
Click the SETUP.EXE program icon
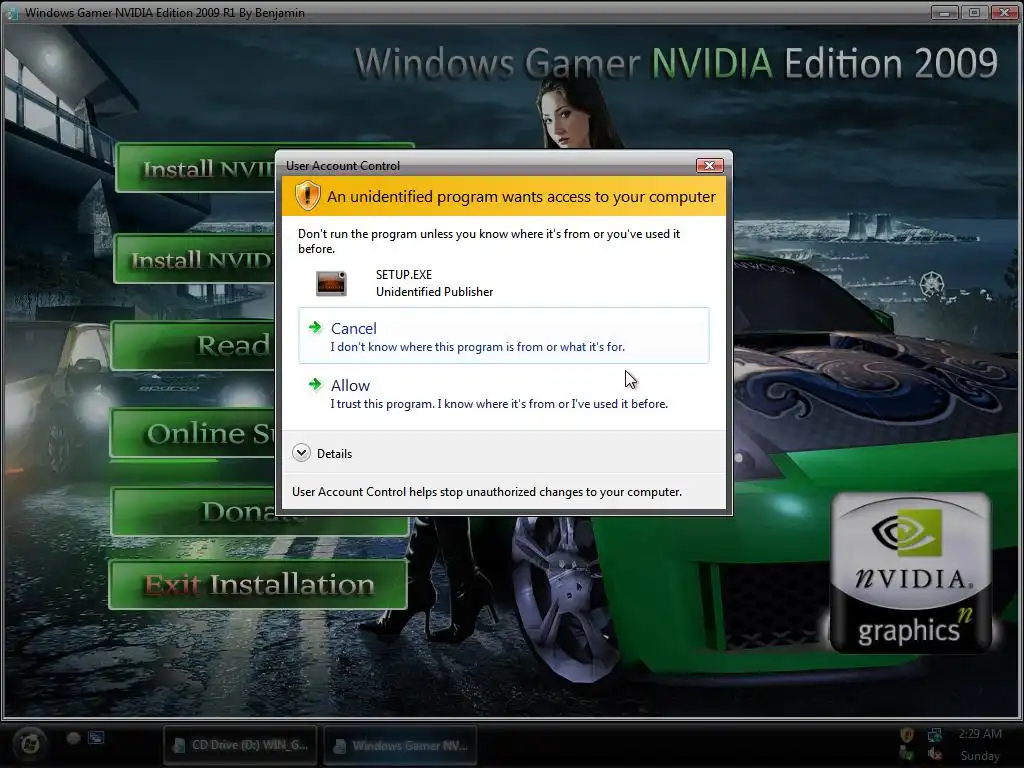point(331,283)
